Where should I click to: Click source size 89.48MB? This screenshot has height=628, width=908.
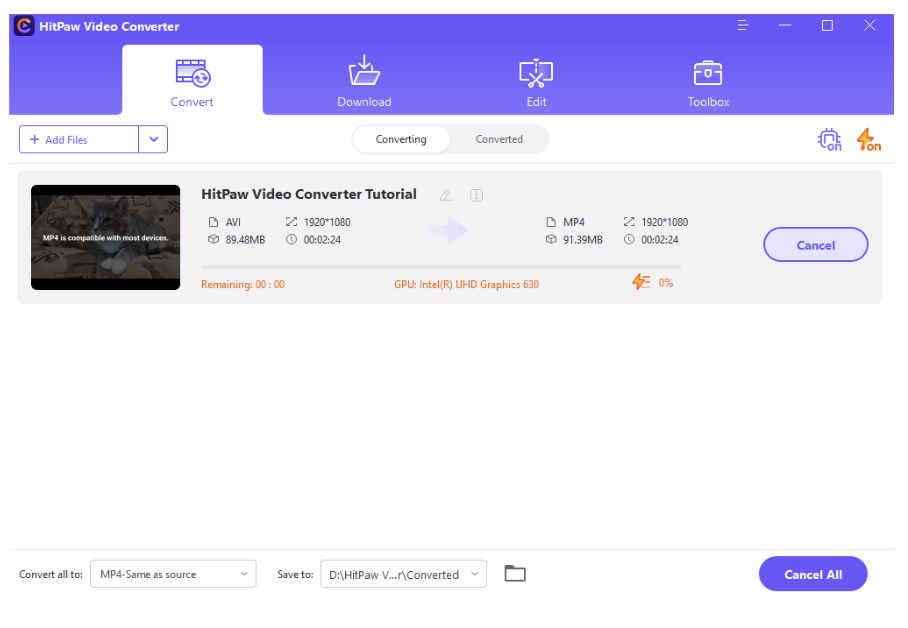coord(246,240)
